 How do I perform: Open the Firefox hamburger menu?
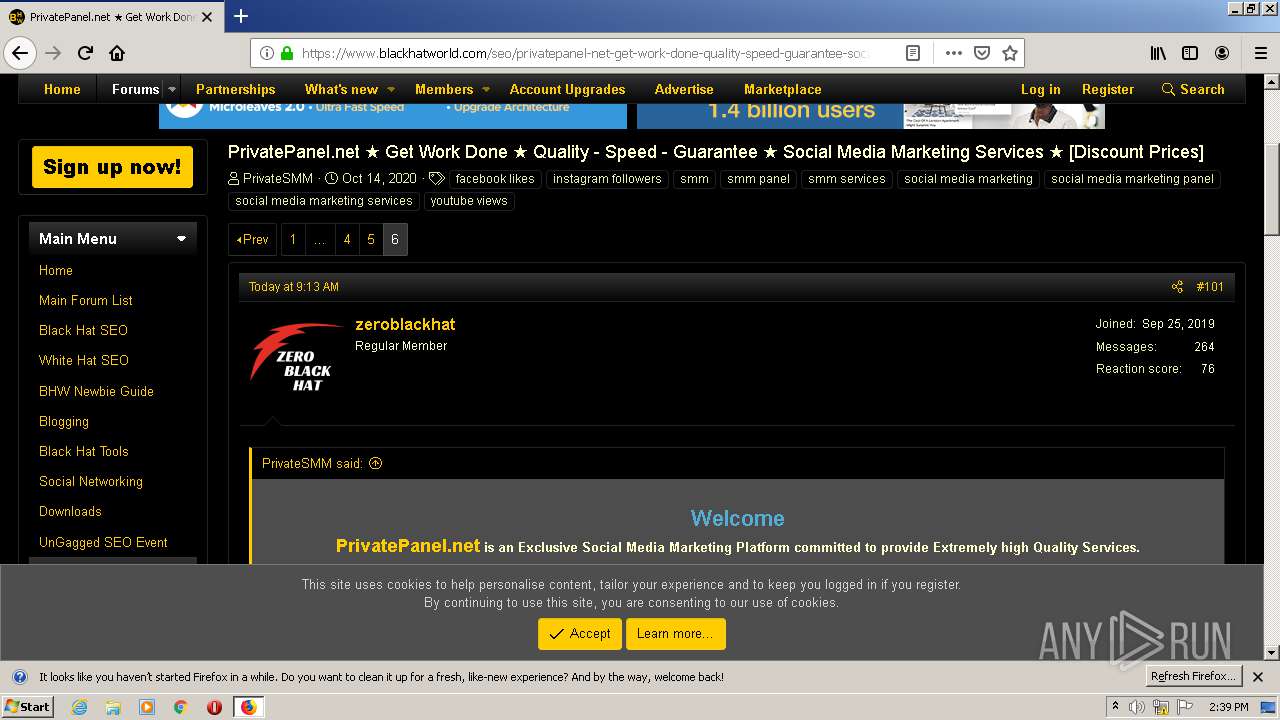point(1261,53)
